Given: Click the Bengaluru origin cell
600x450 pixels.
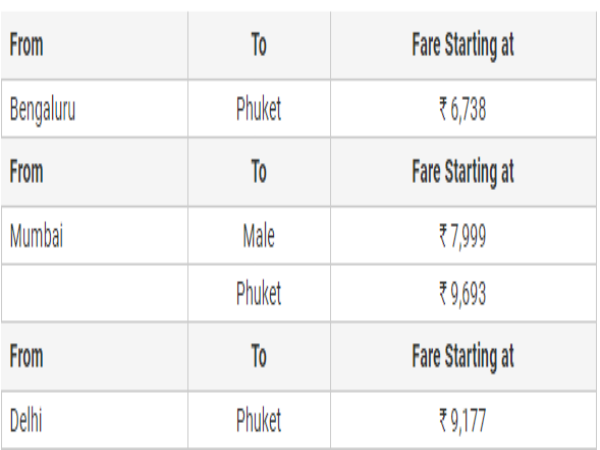Looking at the screenshot, I should click(x=43, y=109).
